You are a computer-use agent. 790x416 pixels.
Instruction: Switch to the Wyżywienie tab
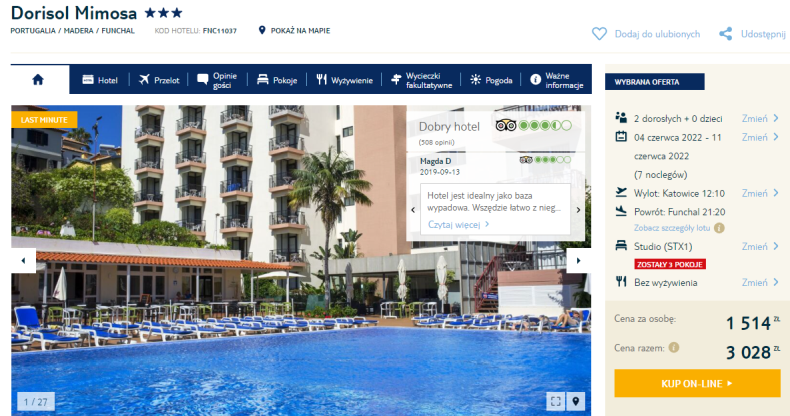point(345,80)
